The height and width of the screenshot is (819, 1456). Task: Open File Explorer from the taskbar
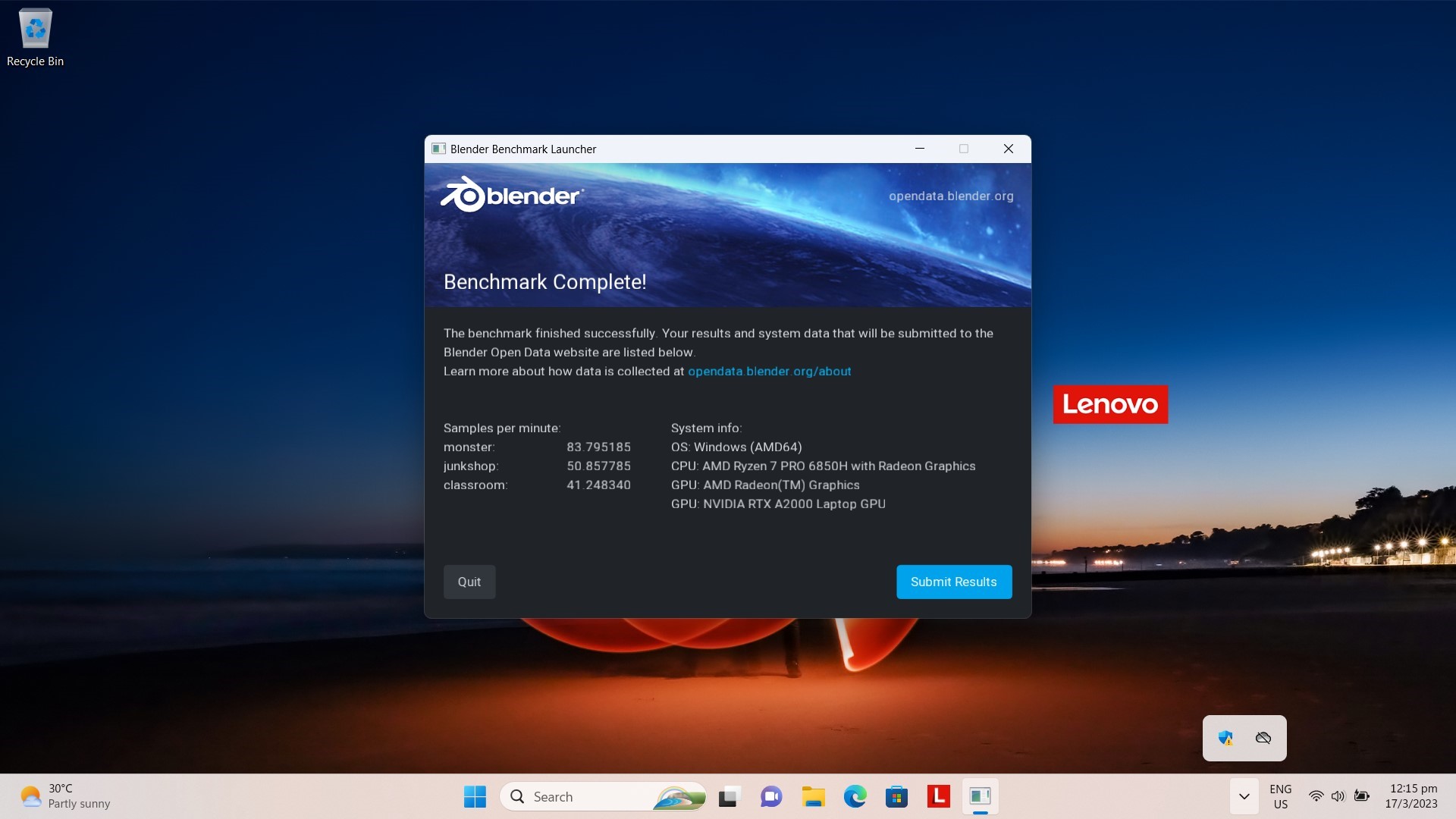point(813,796)
